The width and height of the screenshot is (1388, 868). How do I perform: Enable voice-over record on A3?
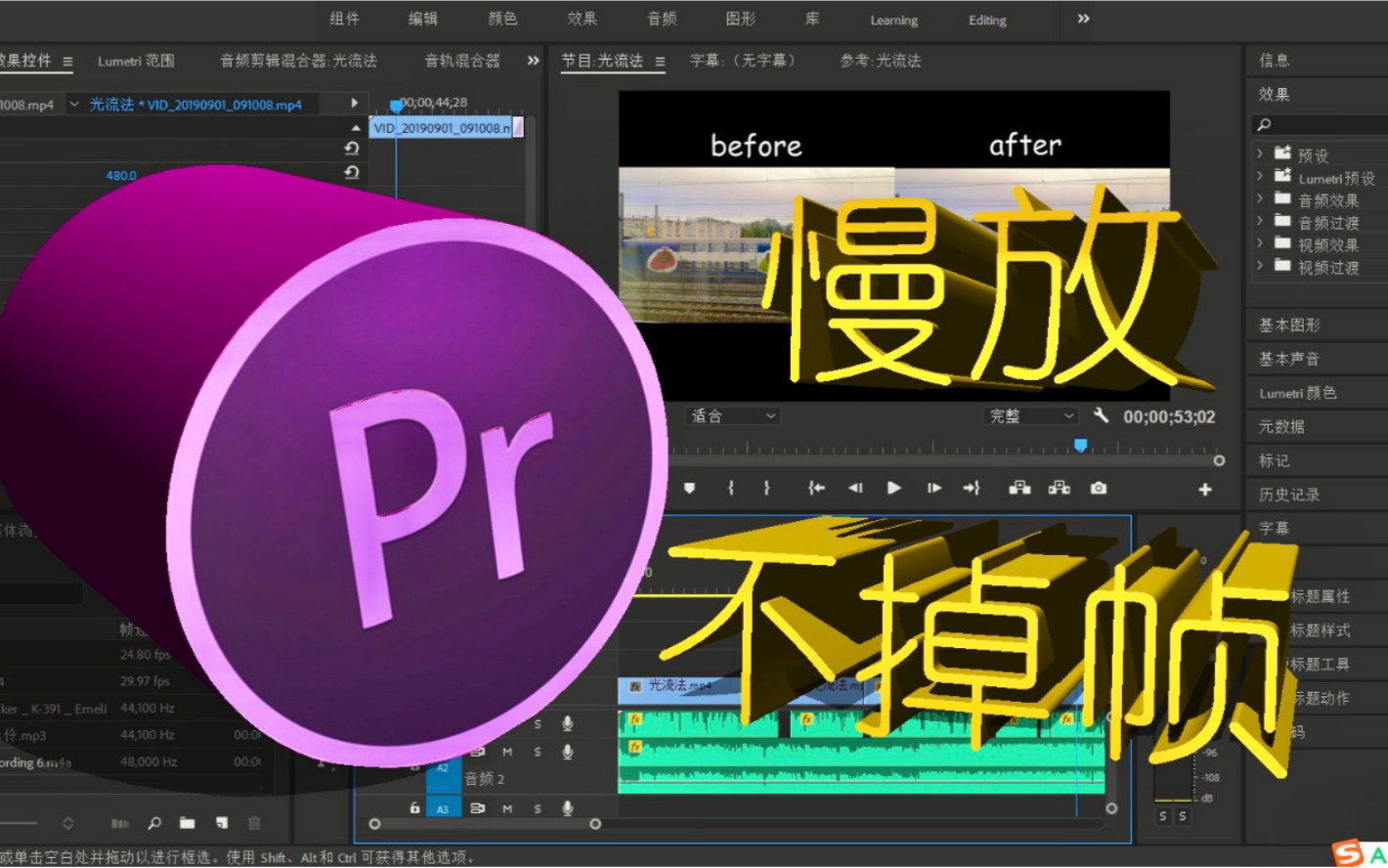tap(567, 808)
